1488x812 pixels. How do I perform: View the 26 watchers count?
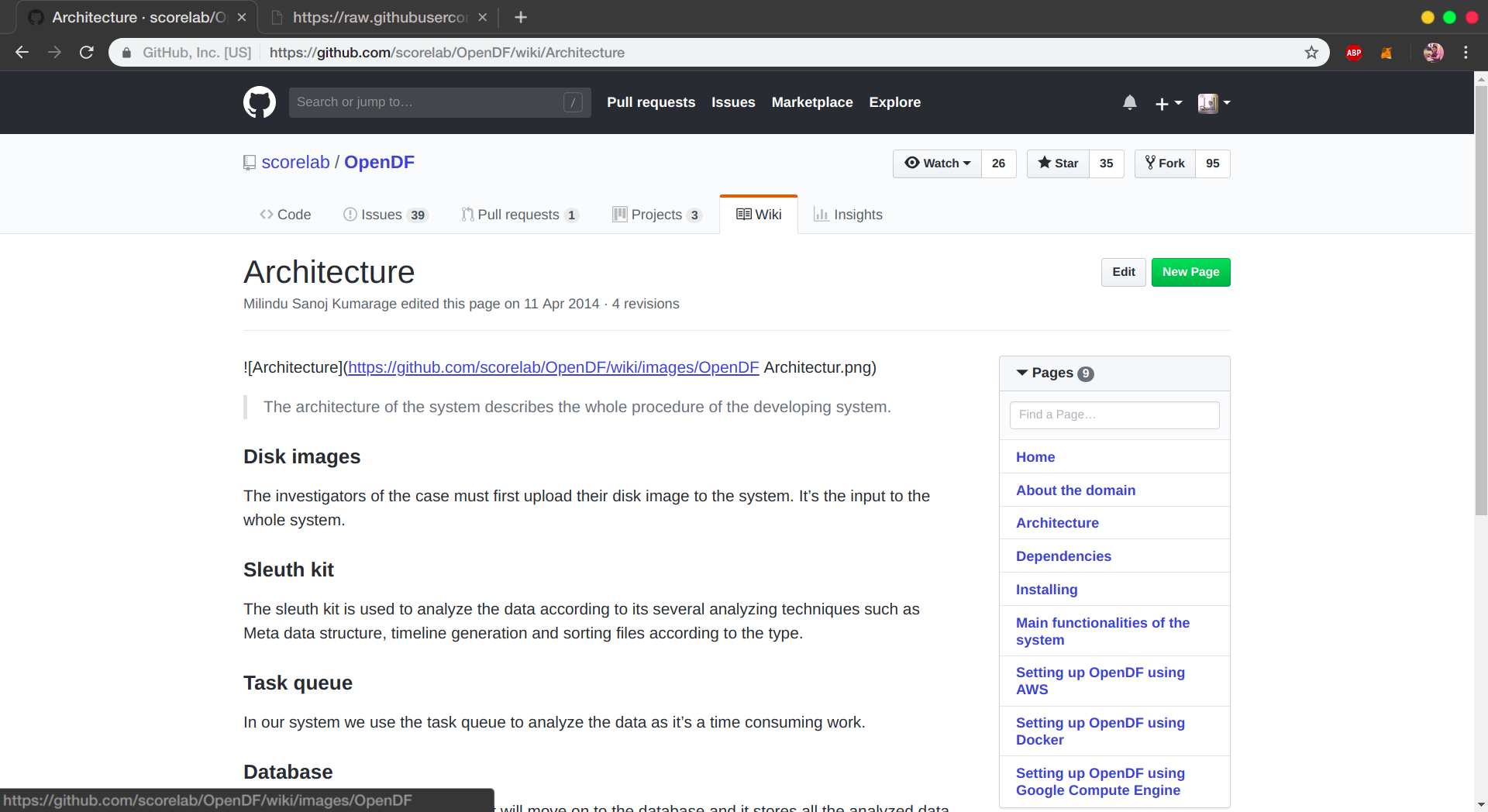(x=998, y=163)
